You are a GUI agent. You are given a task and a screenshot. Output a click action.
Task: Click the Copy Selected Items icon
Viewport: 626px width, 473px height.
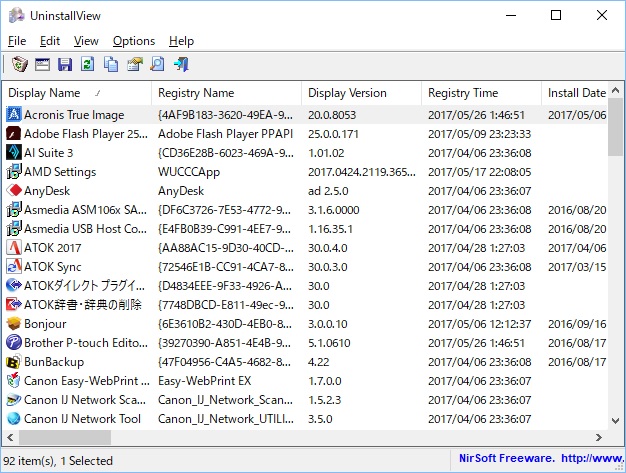(x=111, y=65)
